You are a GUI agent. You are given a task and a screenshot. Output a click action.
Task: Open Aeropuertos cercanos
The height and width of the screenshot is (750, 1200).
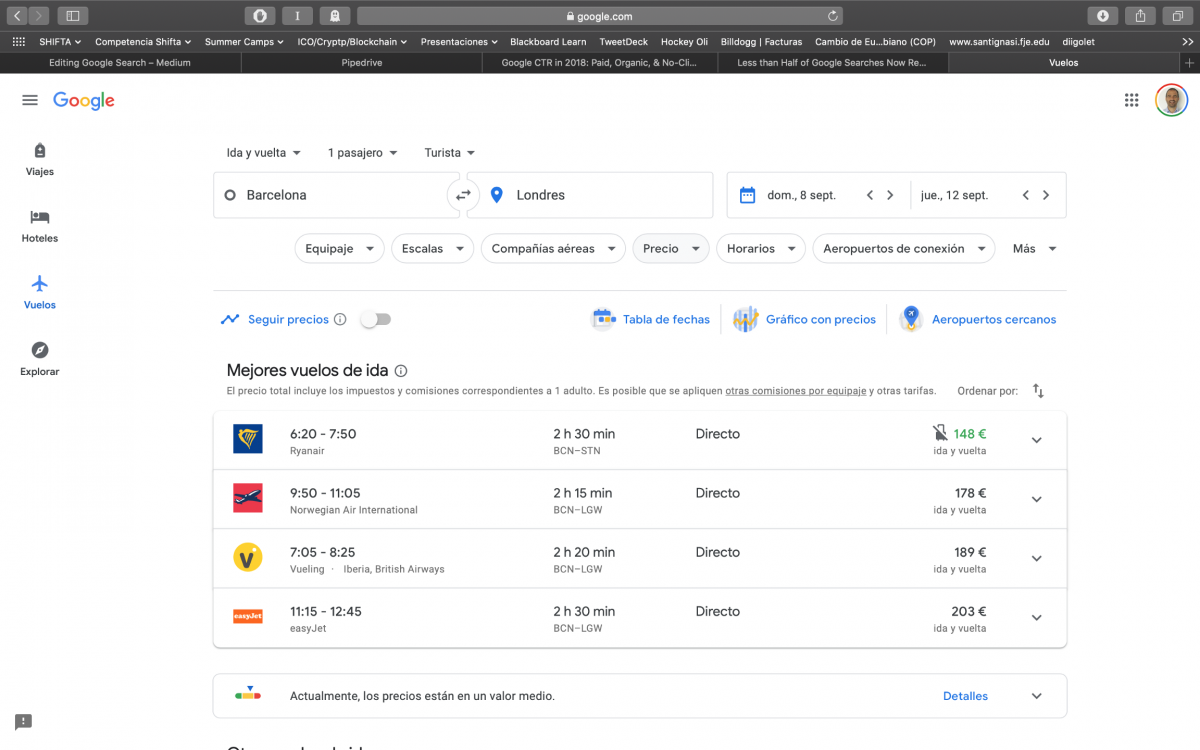977,320
